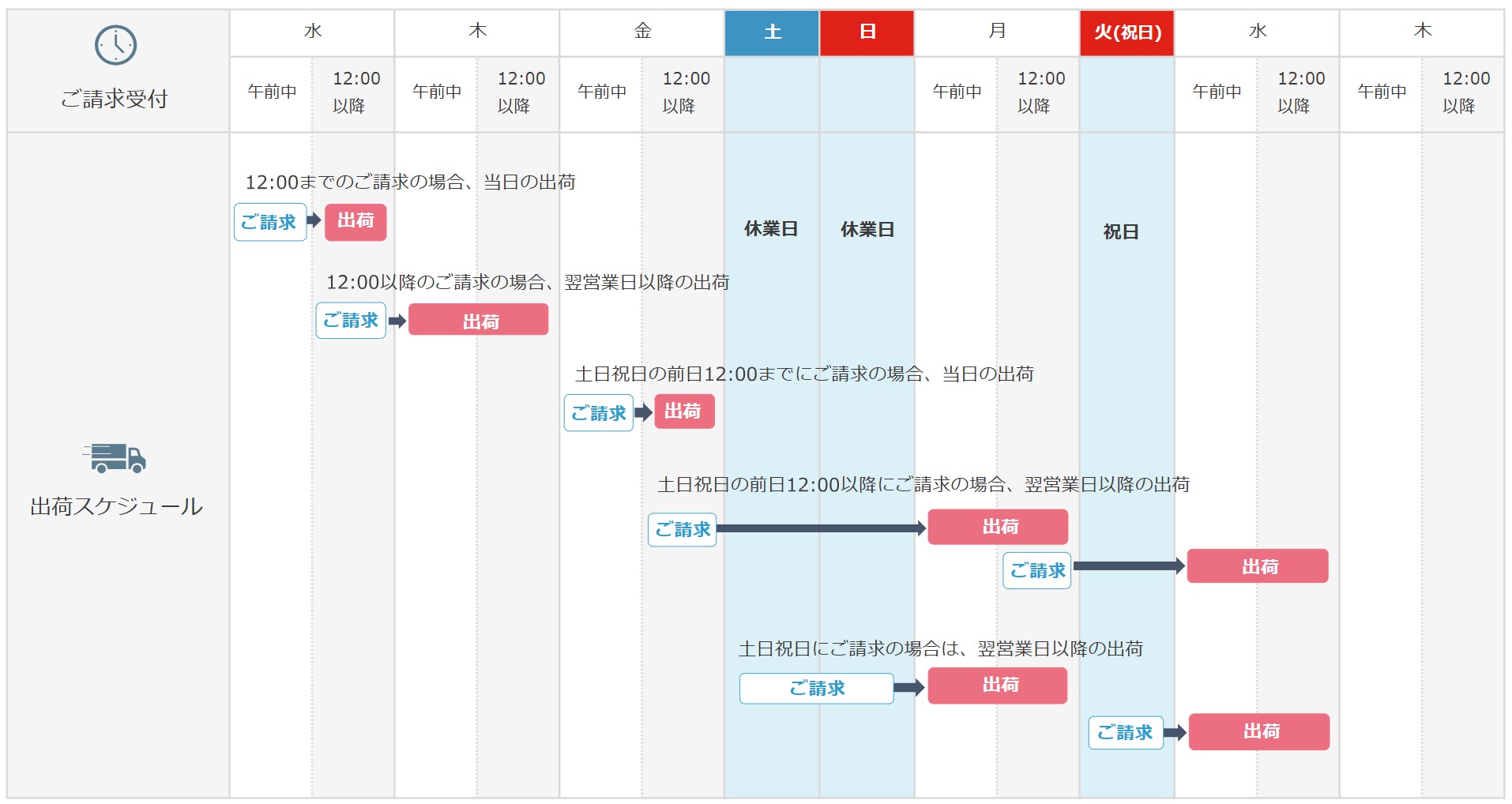The width and height of the screenshot is (1512, 804).
Task: Select the 月 day header
Action: pos(997,32)
